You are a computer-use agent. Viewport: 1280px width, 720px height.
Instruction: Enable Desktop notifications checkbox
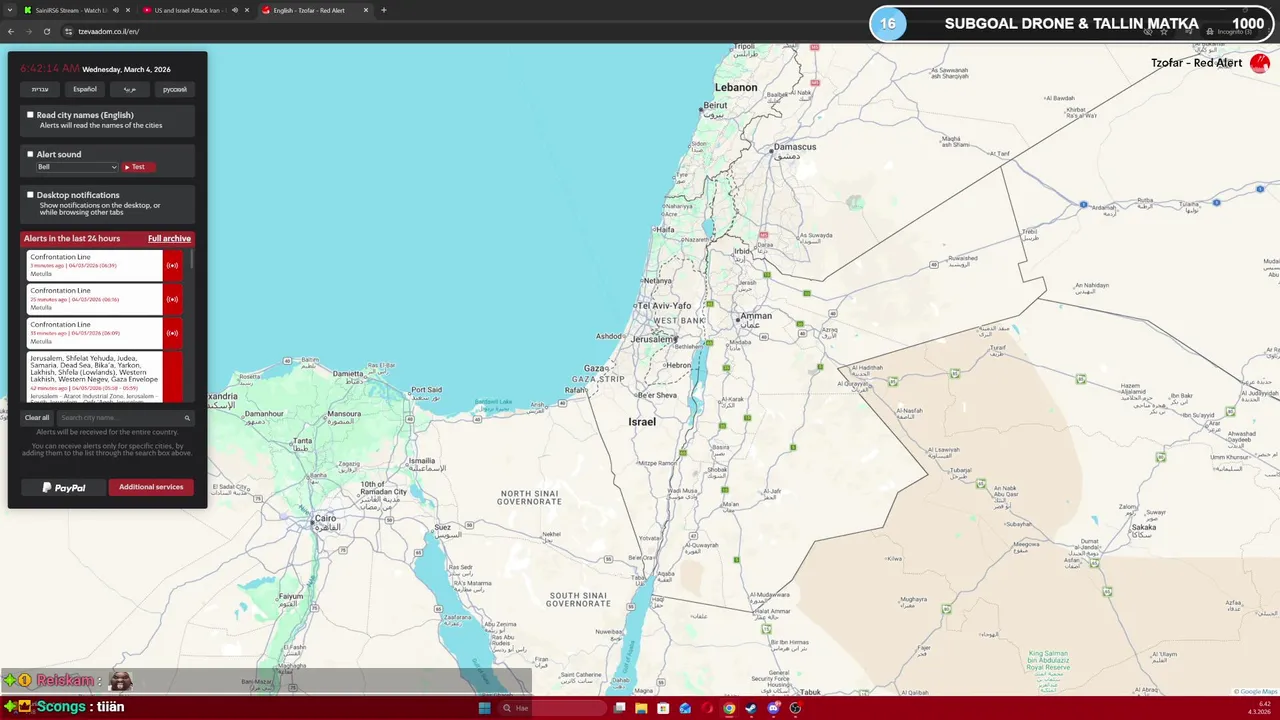(x=30, y=195)
